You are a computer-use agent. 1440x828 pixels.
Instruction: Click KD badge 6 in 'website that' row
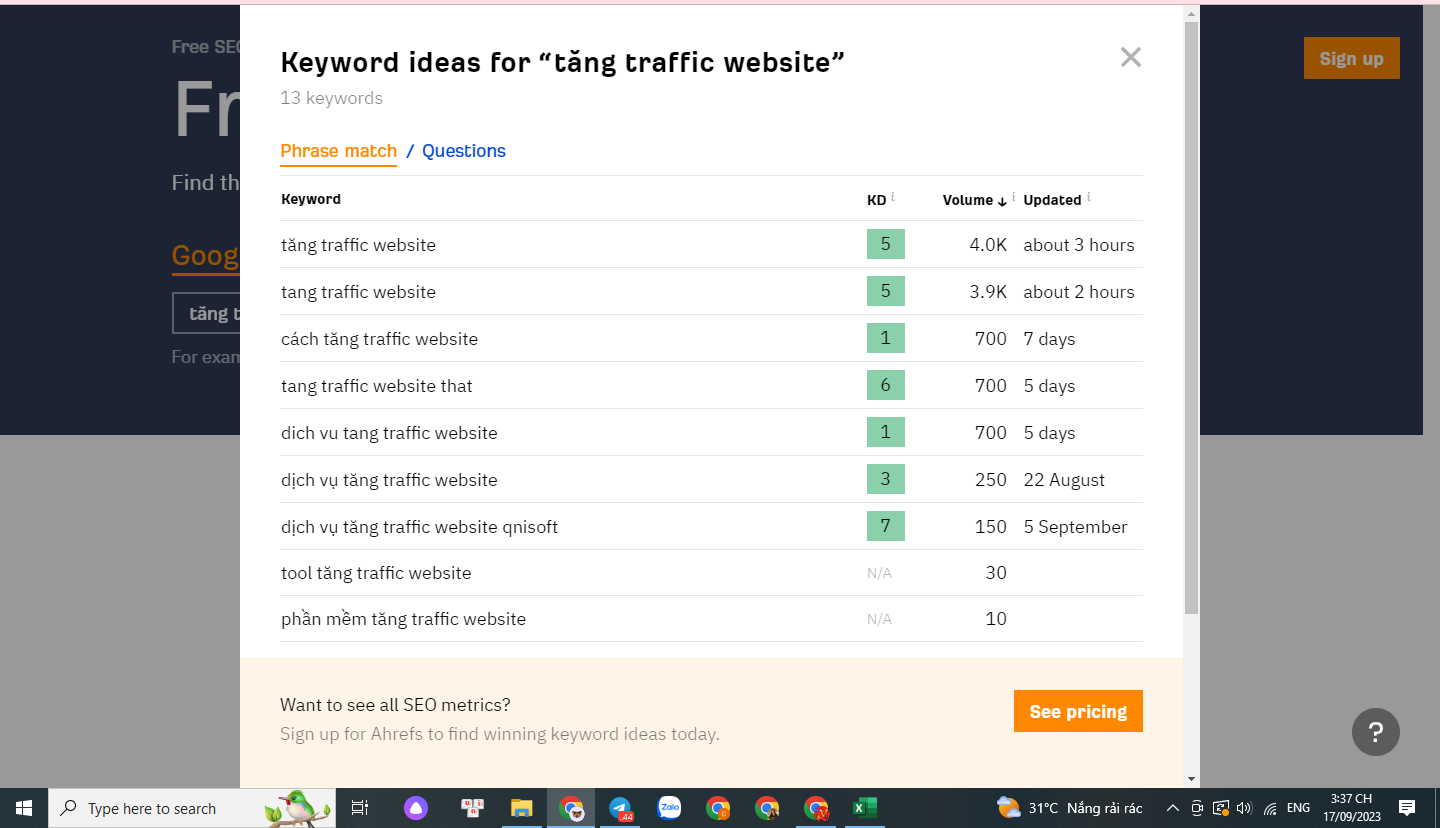pos(885,385)
